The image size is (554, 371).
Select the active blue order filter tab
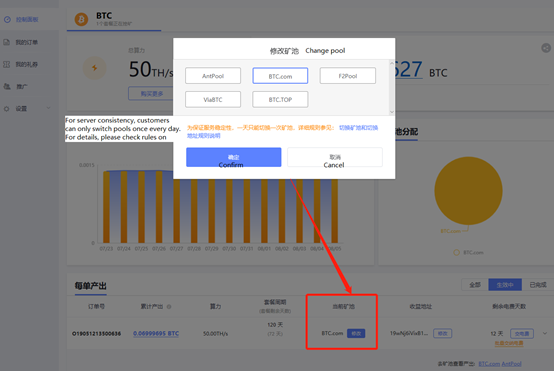(x=505, y=285)
